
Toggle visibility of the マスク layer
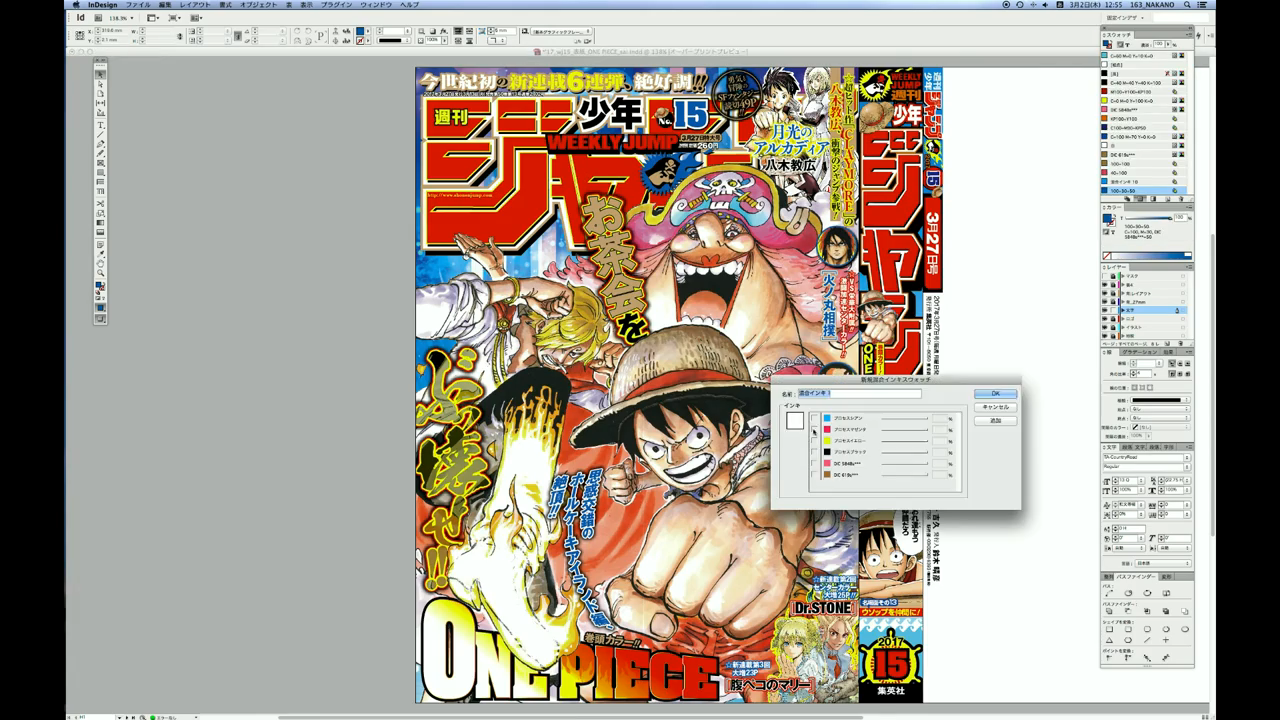(1105, 276)
